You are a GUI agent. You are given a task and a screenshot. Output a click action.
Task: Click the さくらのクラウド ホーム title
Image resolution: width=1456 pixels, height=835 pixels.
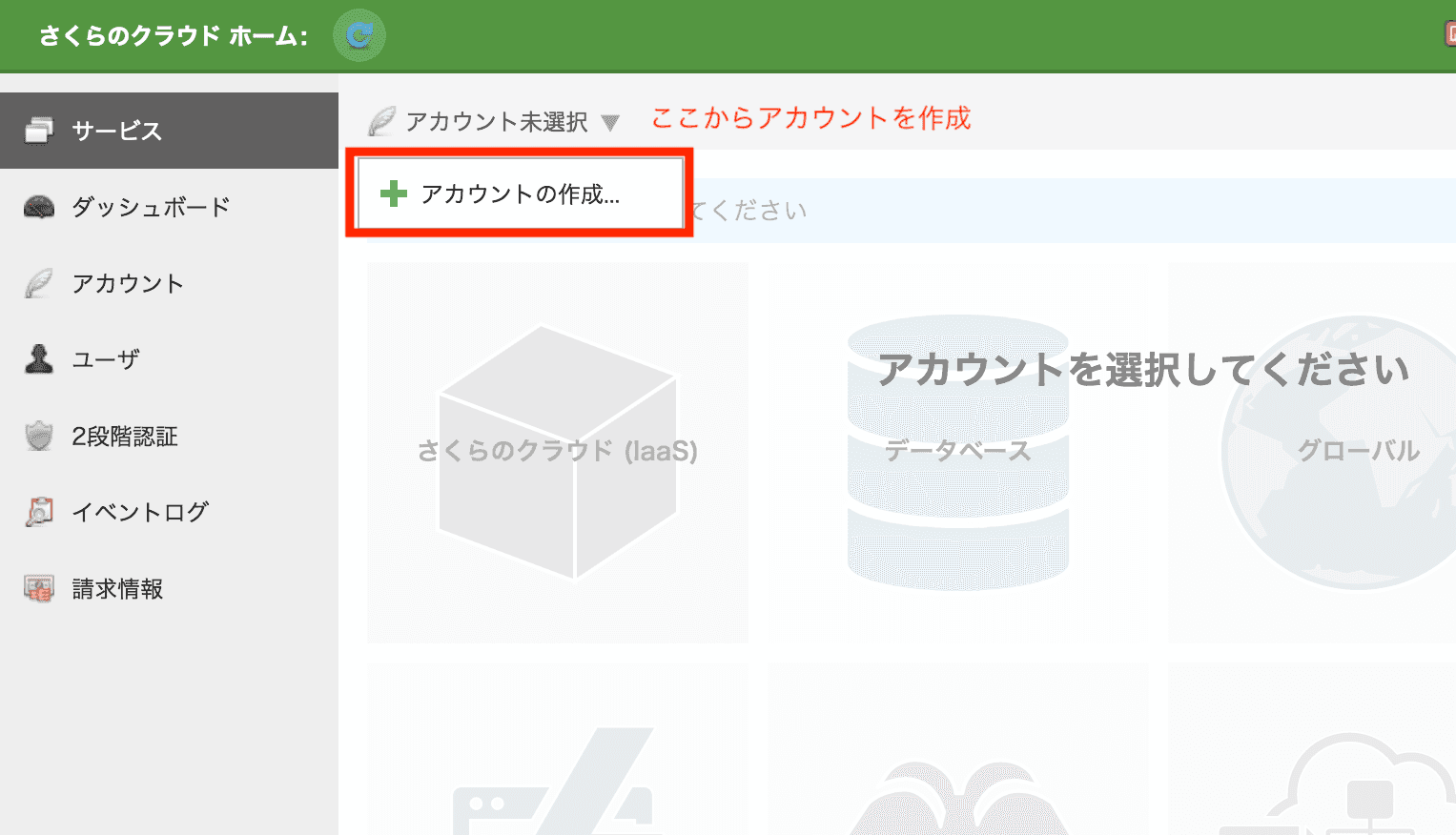[x=174, y=36]
